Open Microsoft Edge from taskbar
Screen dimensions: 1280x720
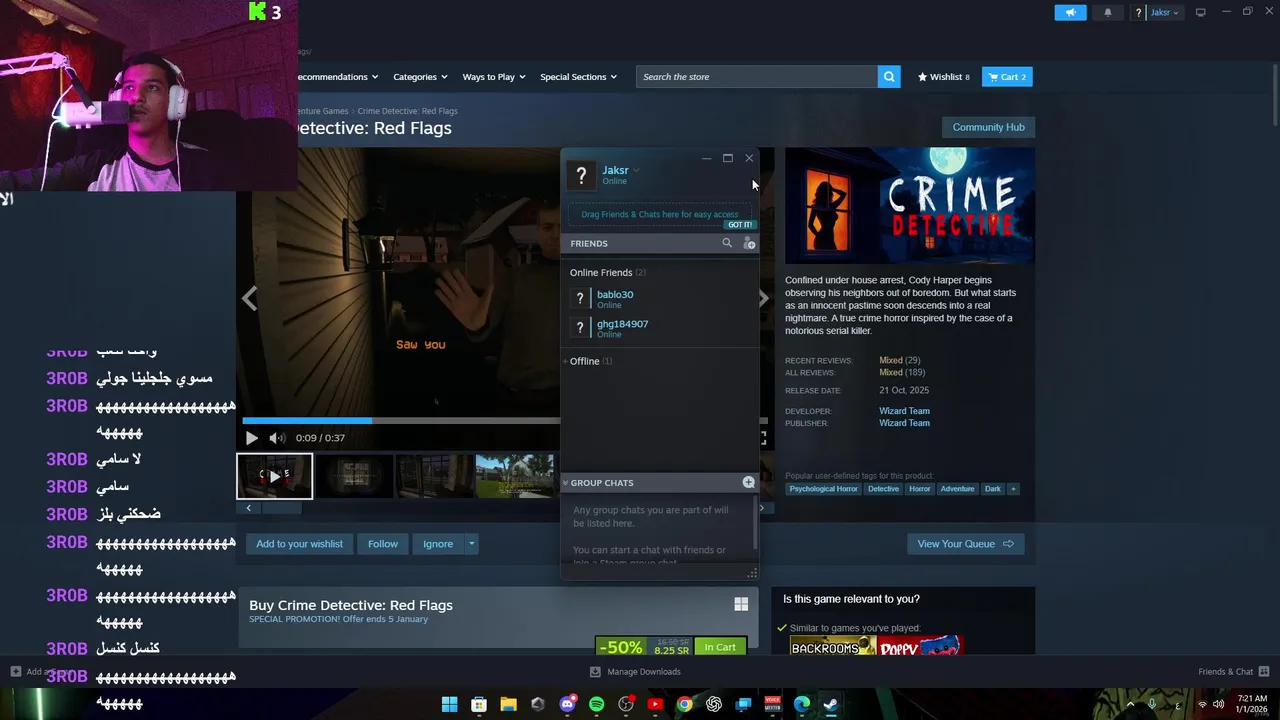tap(801, 704)
